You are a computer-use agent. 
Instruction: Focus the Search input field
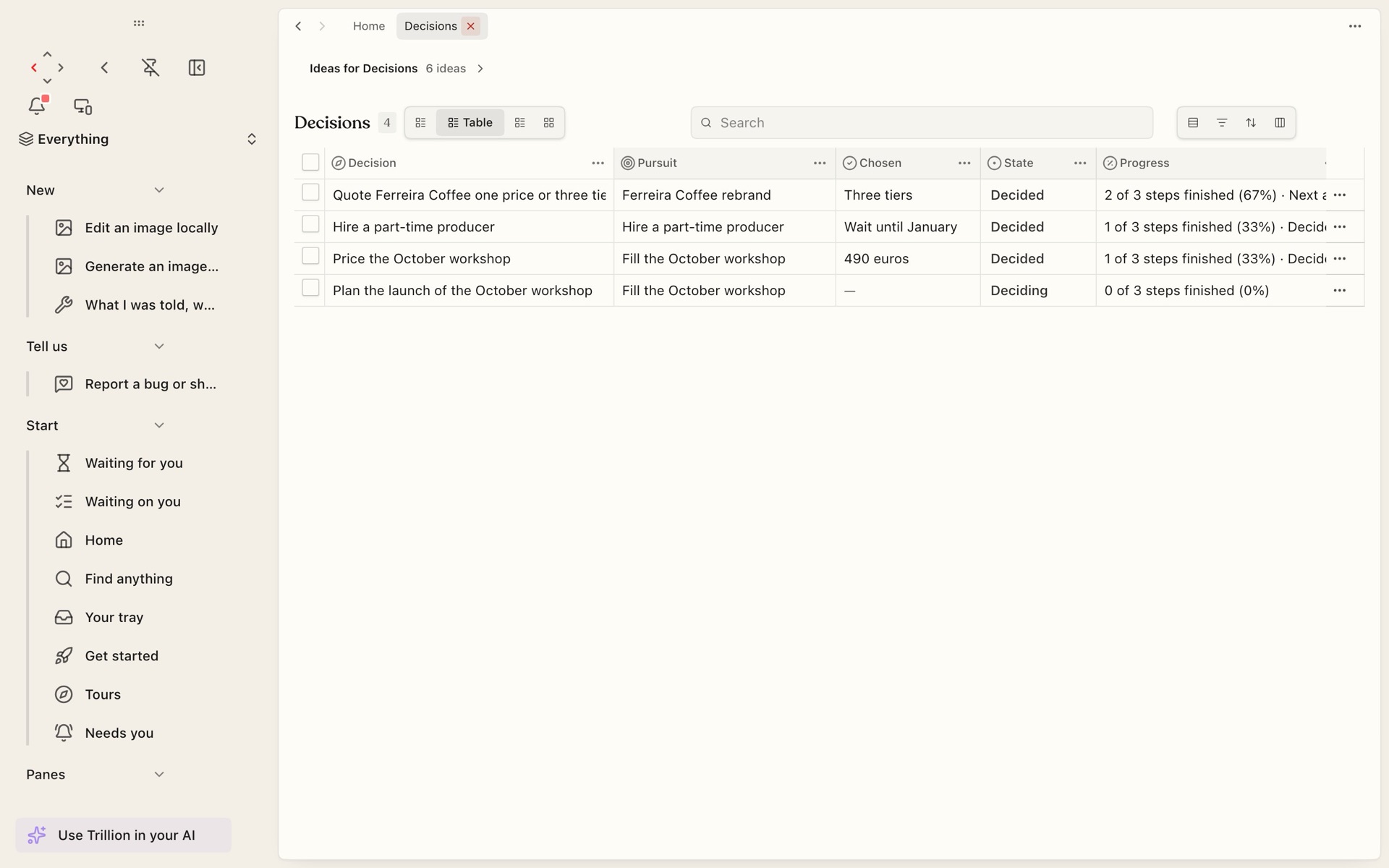click(922, 123)
